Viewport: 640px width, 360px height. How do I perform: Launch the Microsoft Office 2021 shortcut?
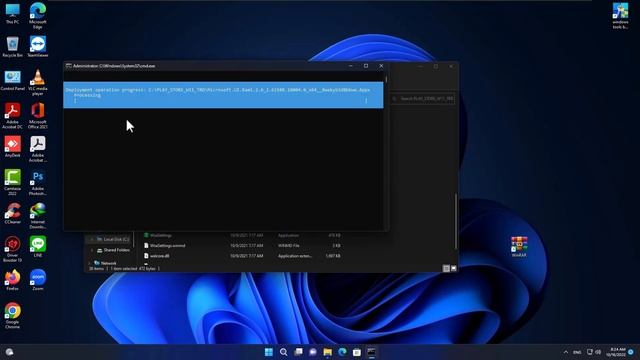point(38,116)
